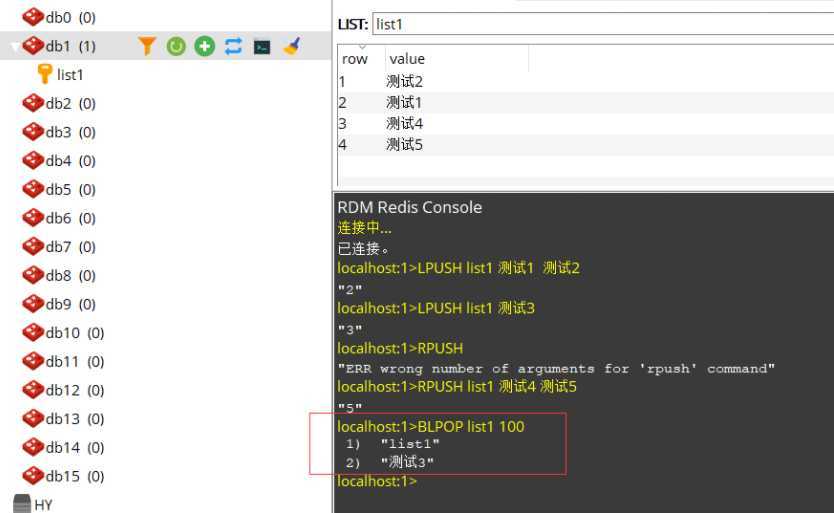Screen dimensions: 834x513
Task: Open console with terminal icon on db1
Action: pyautogui.click(x=262, y=47)
